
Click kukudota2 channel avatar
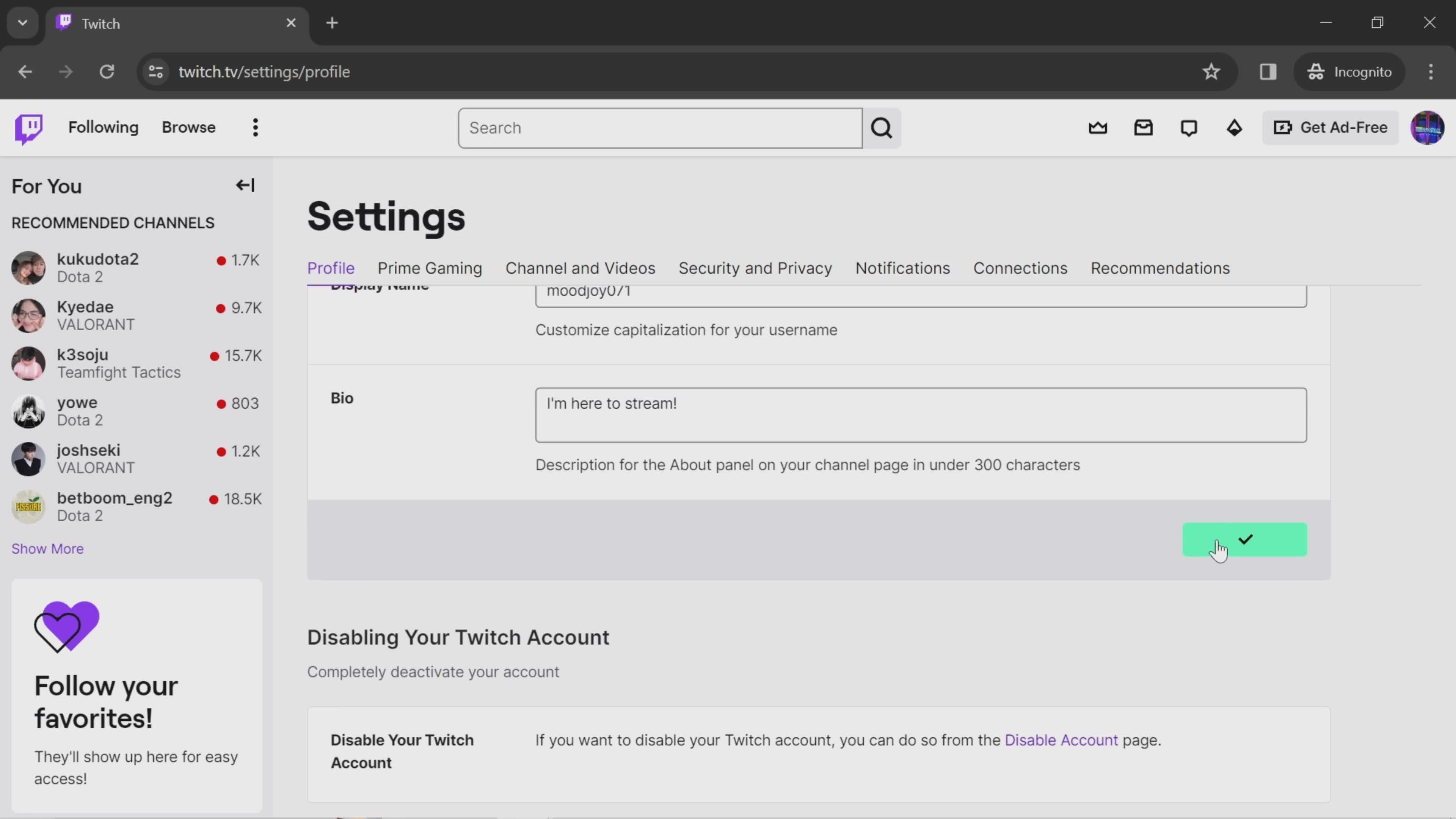point(28,268)
